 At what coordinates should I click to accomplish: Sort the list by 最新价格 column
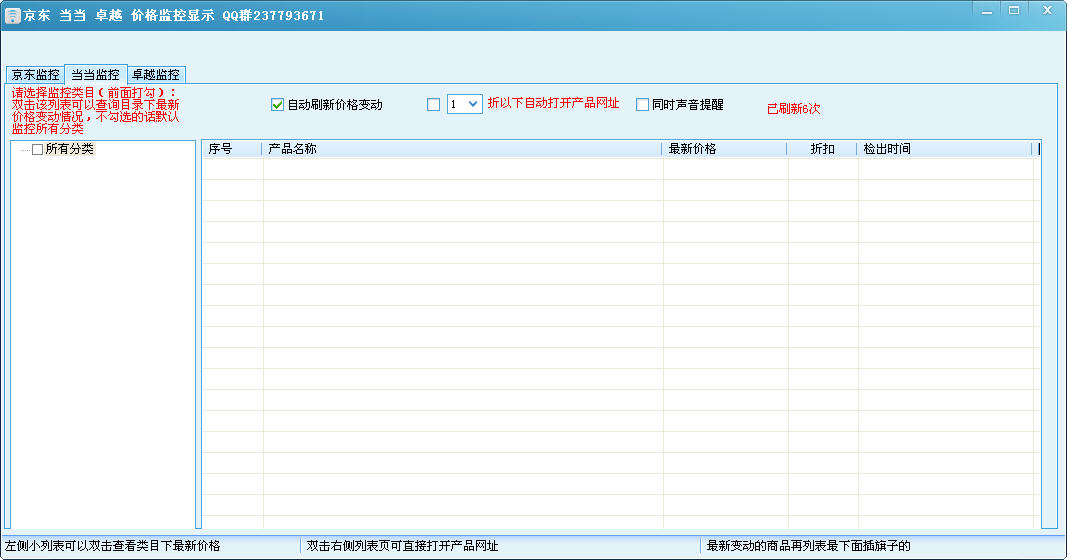[724, 149]
